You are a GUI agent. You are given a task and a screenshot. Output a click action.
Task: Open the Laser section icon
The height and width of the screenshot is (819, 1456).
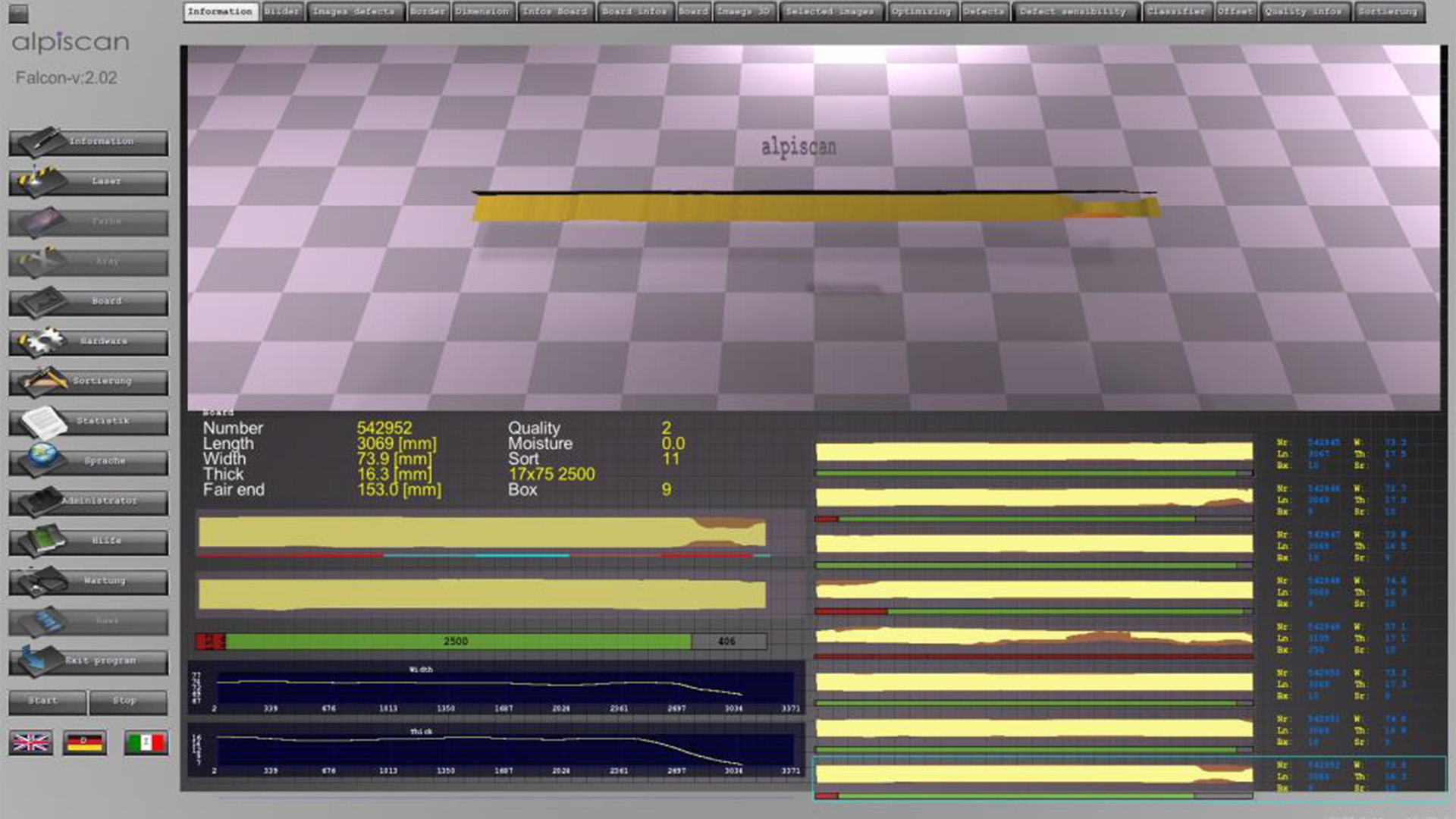point(38,180)
